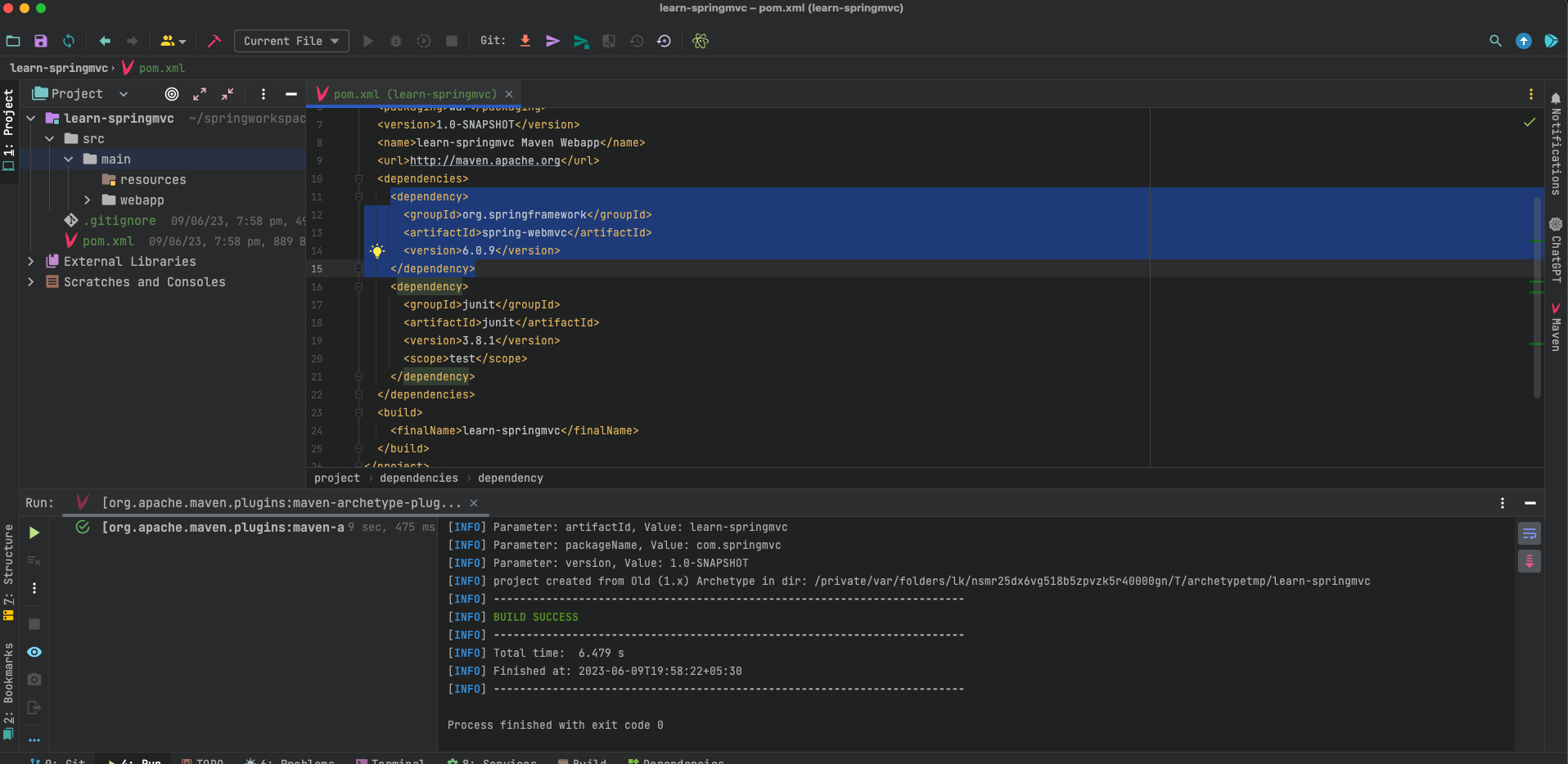Close the pom.xml editor tab
The width and height of the screenshot is (1568, 764).
[x=509, y=94]
